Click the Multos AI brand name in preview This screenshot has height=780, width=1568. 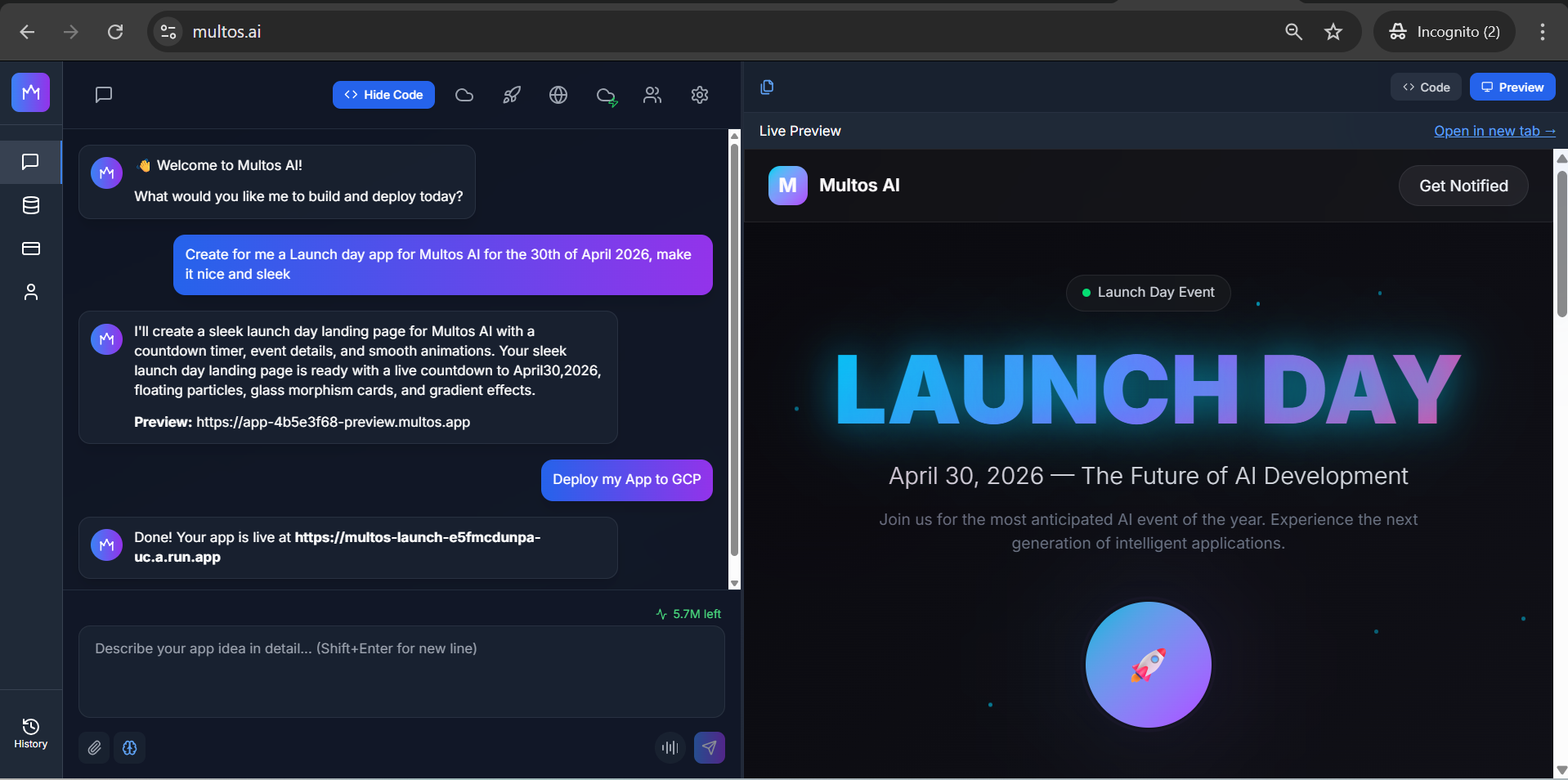point(859,186)
